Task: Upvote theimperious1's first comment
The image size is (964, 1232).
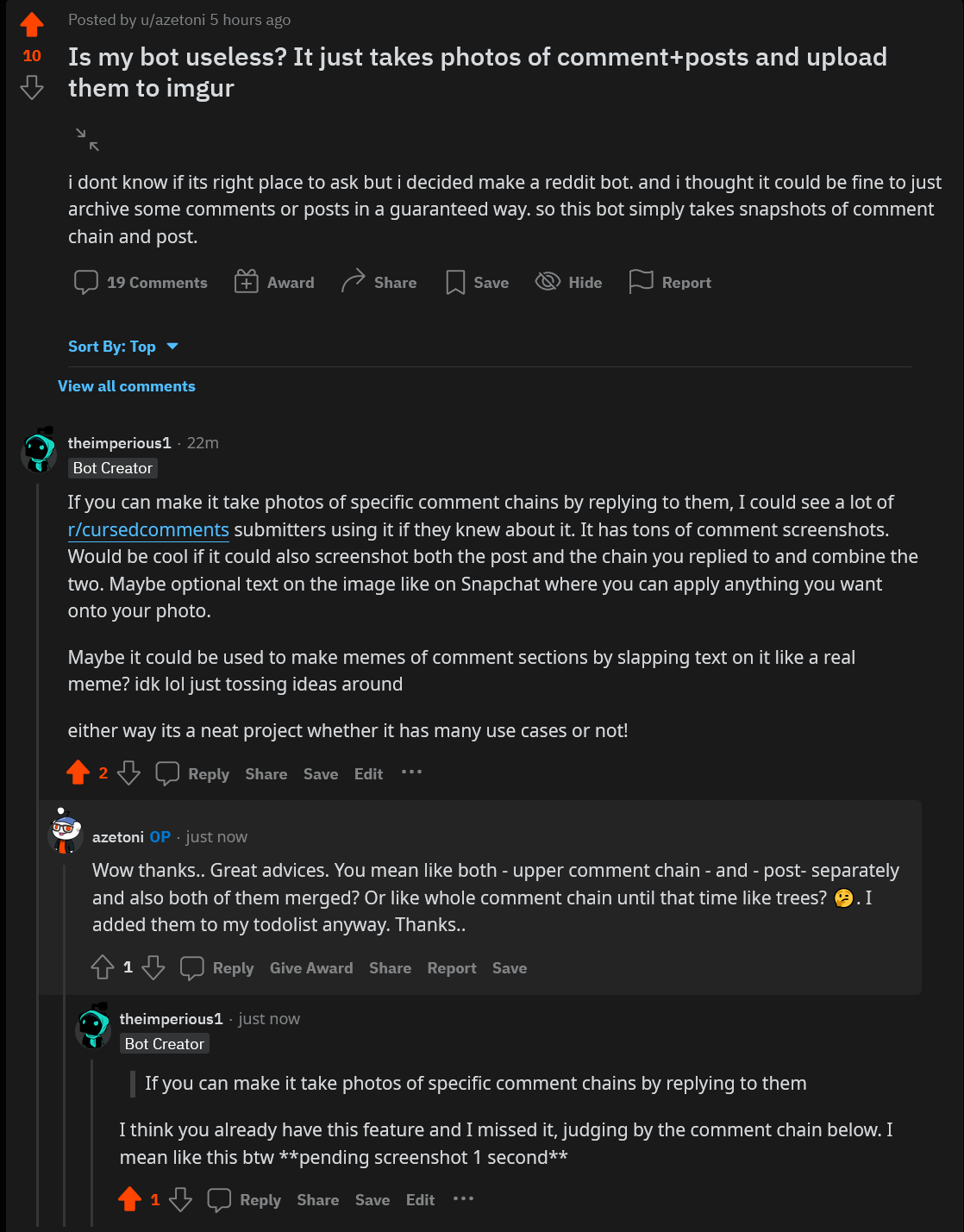Action: point(78,772)
